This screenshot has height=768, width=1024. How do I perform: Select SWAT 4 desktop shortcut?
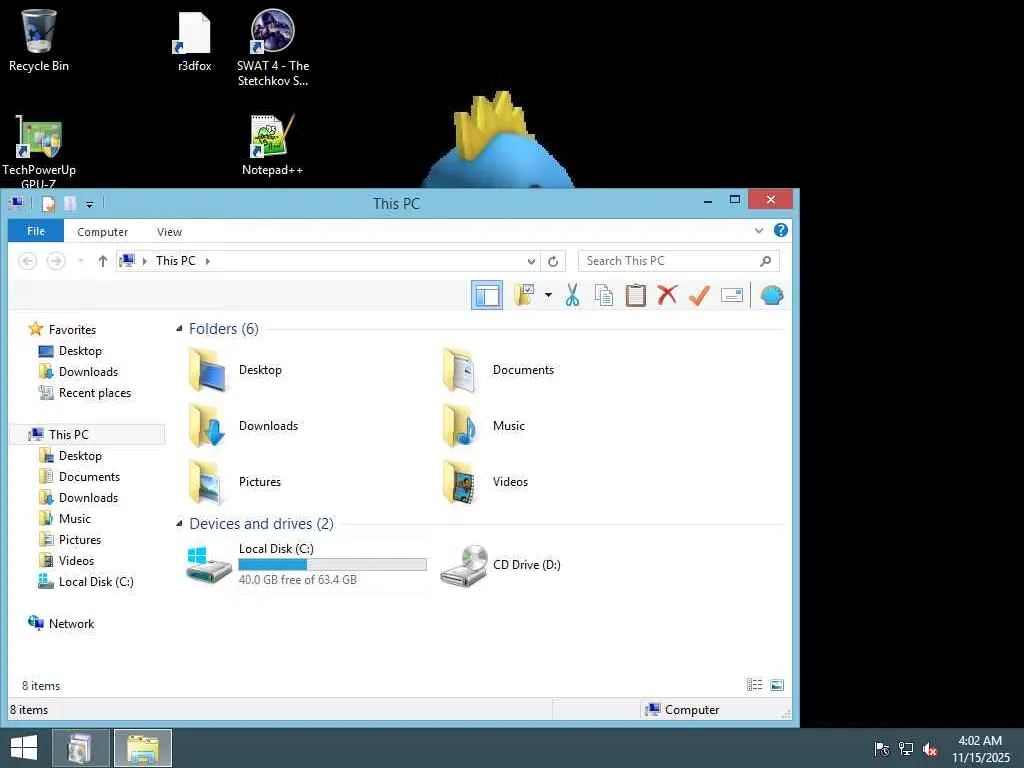click(273, 48)
